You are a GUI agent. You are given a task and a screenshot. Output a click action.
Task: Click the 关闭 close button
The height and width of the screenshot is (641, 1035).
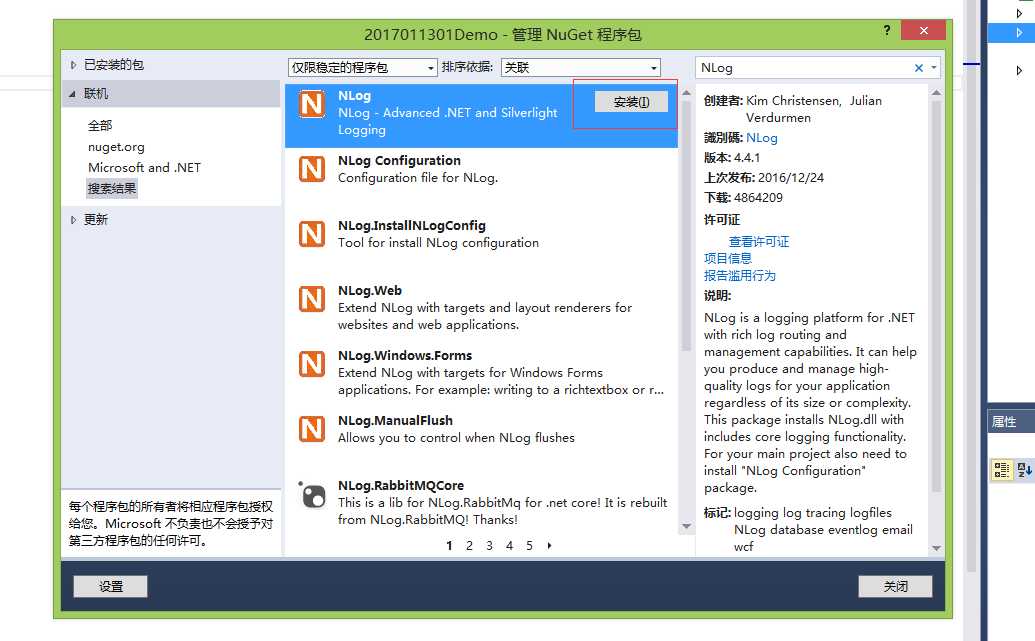[x=895, y=586]
